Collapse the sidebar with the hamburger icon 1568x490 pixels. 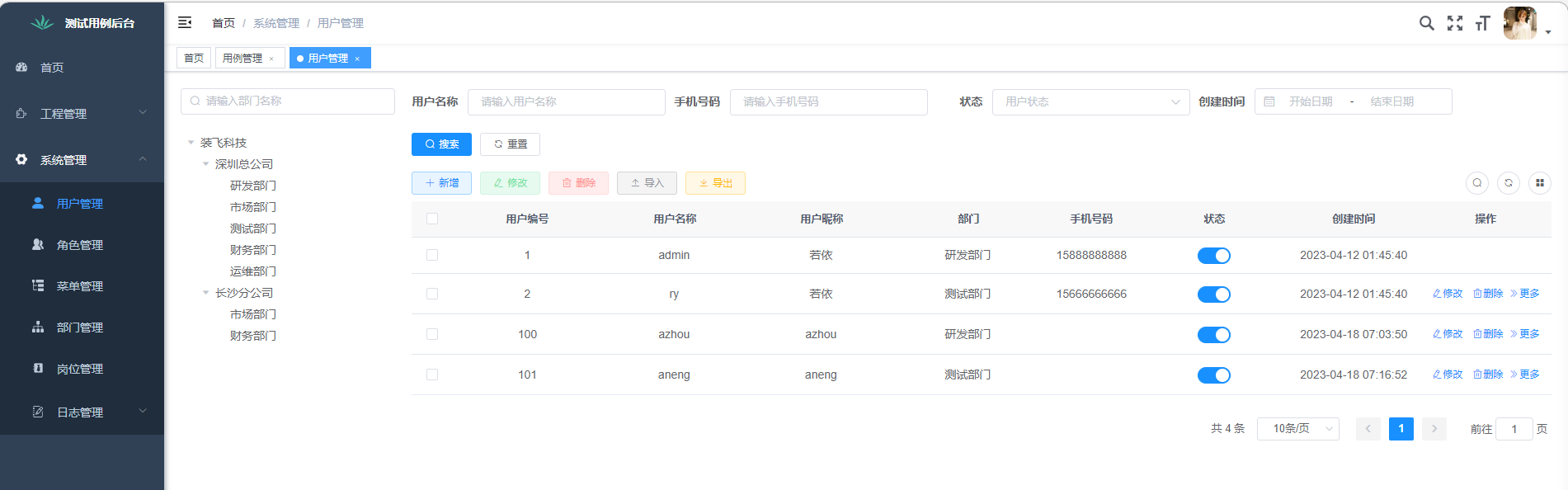coord(185,22)
